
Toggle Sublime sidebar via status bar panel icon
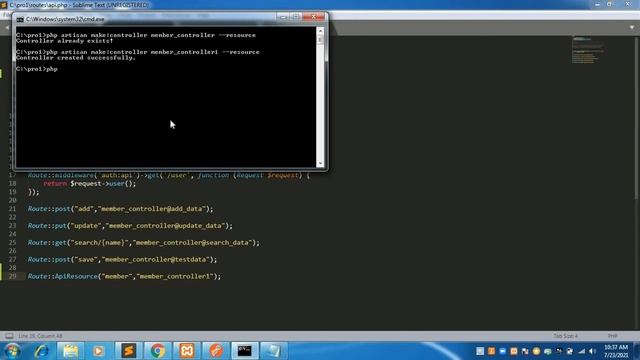point(9,336)
